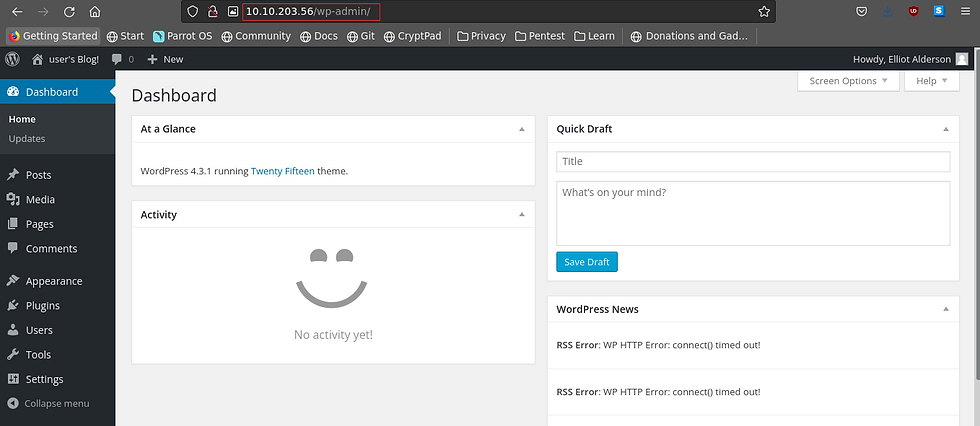Click the Save Draft button
Image resolution: width=980 pixels, height=426 pixels.
587,262
